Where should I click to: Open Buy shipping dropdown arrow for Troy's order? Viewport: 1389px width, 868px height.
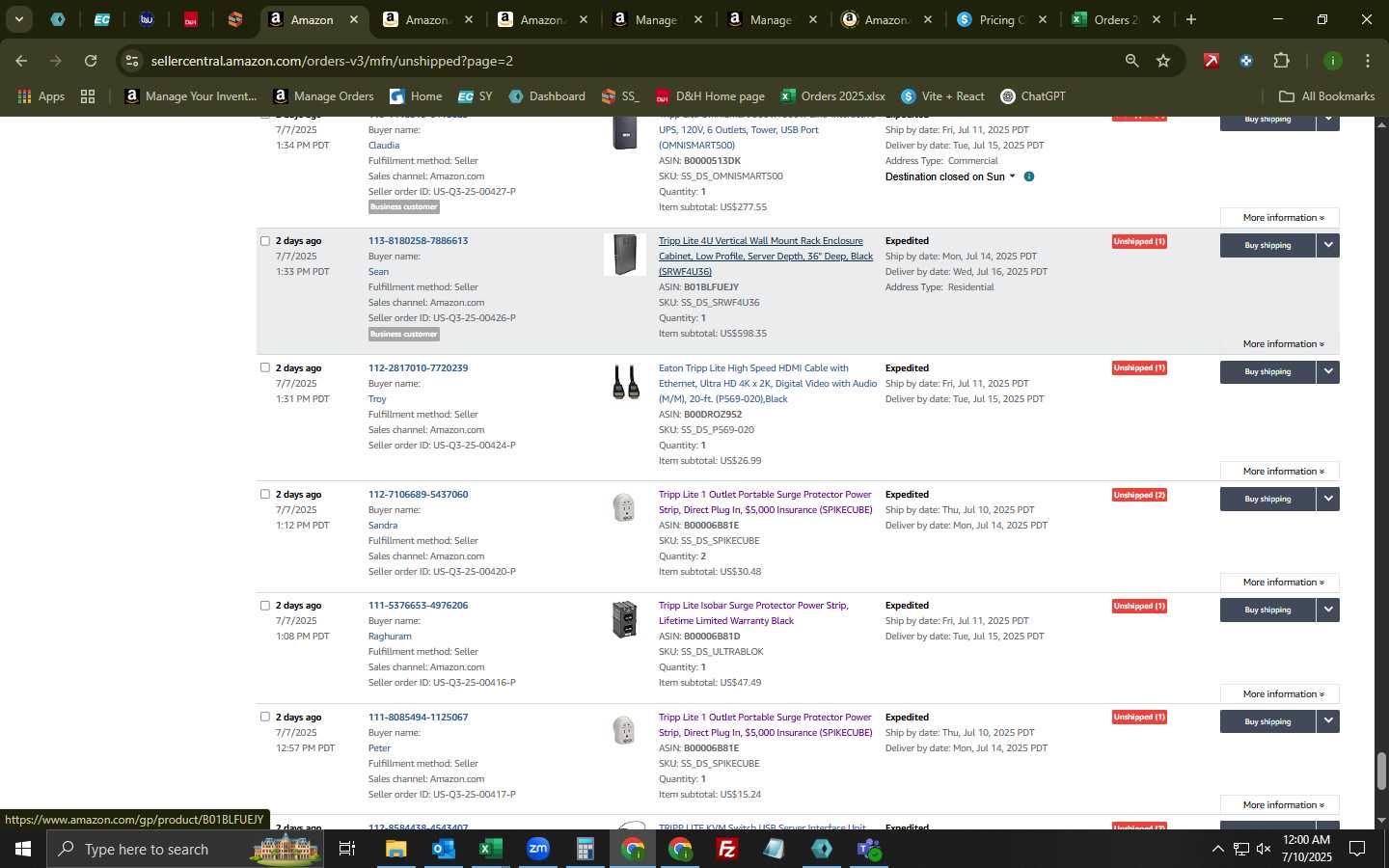(1328, 371)
